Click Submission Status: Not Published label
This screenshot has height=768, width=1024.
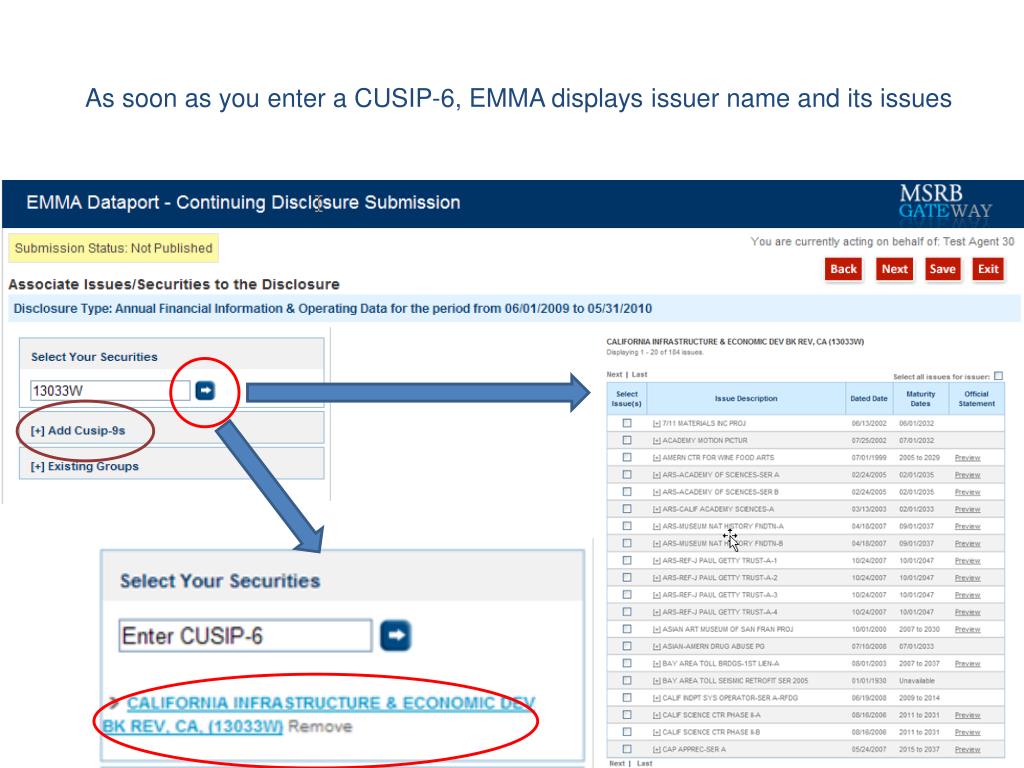[114, 248]
